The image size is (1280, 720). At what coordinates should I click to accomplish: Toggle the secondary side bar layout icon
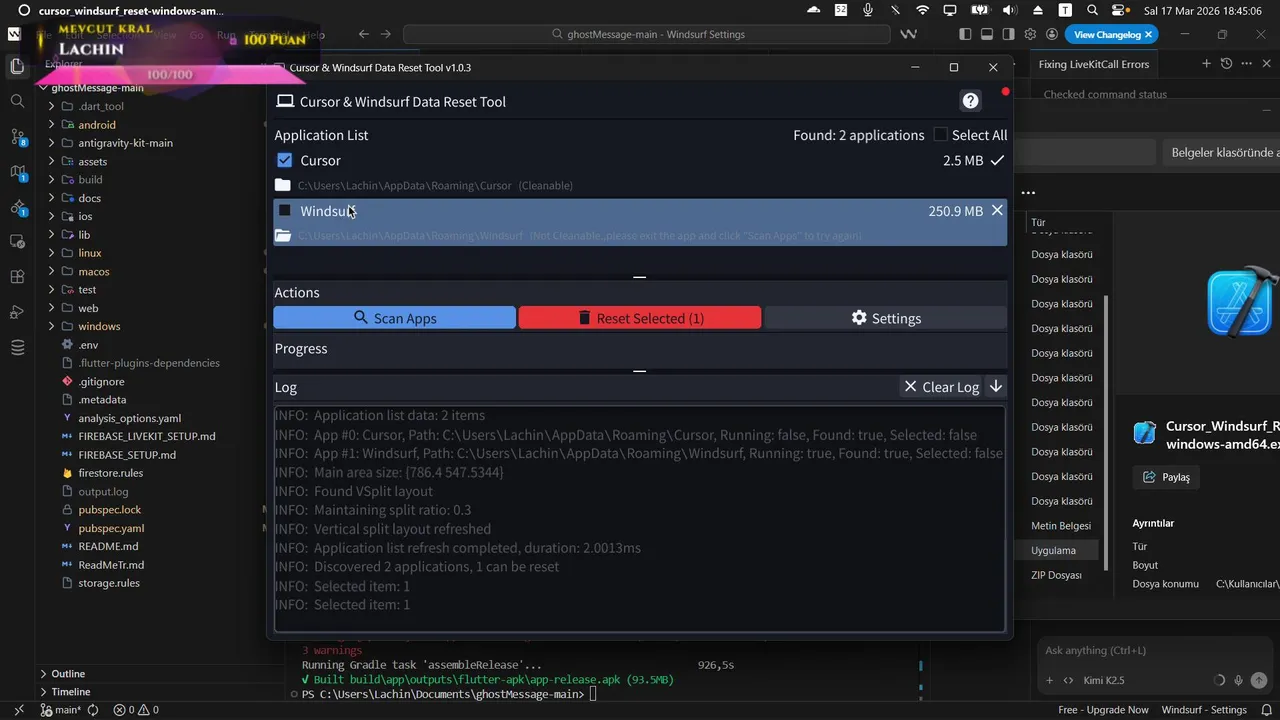[x=1008, y=34]
